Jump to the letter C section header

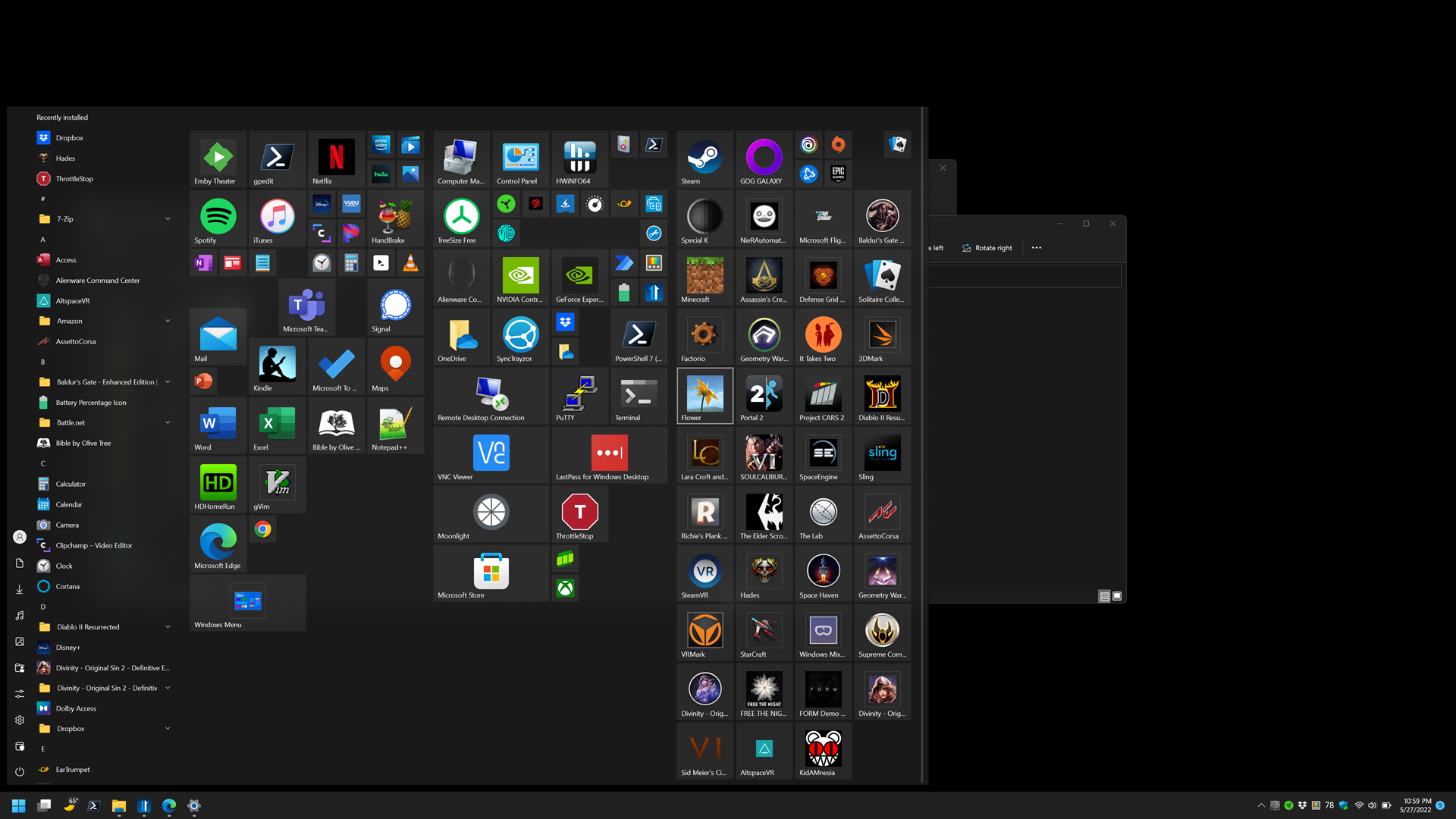point(43,463)
